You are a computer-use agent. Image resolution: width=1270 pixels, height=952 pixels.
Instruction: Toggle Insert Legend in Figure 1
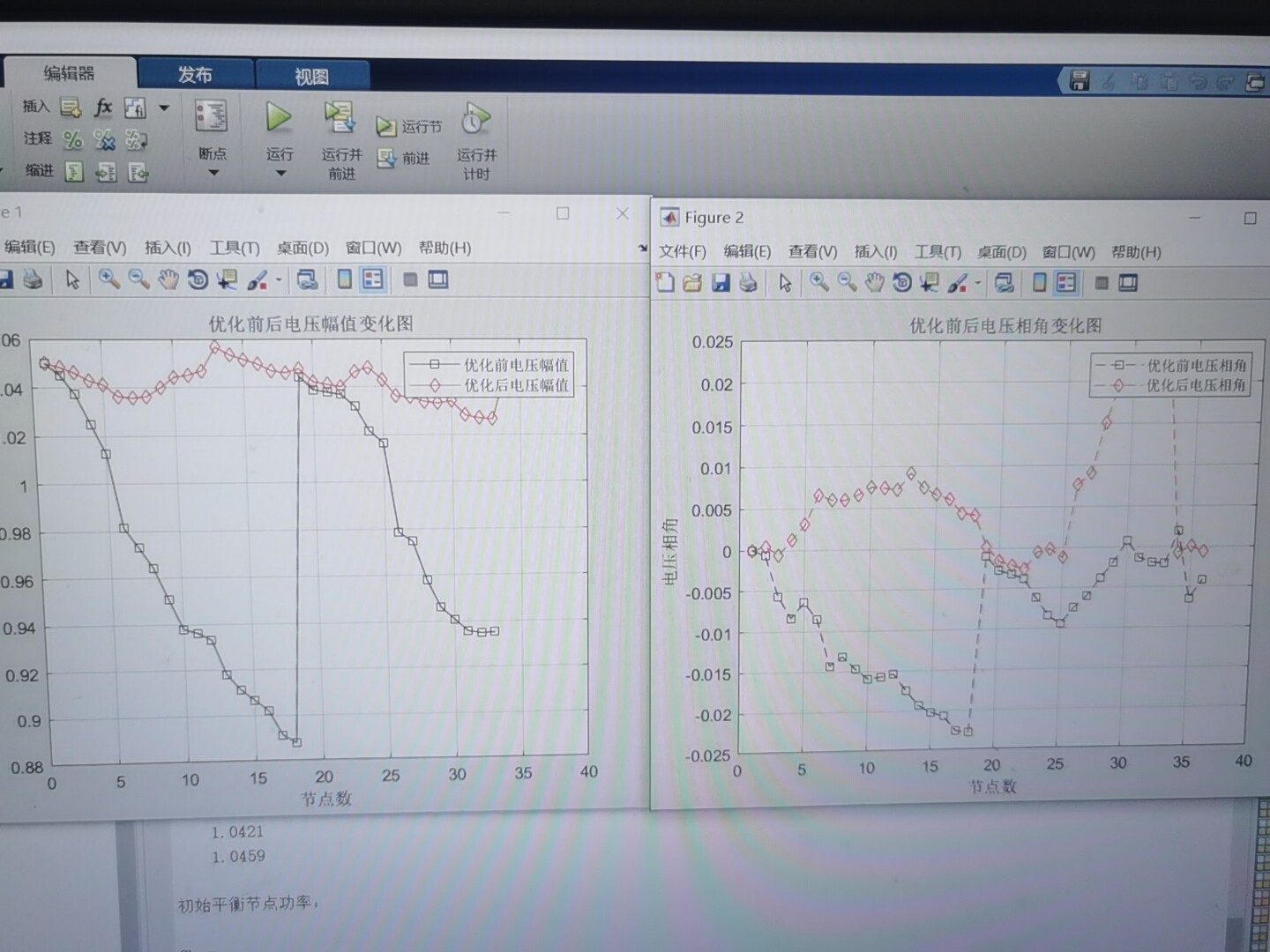(373, 279)
